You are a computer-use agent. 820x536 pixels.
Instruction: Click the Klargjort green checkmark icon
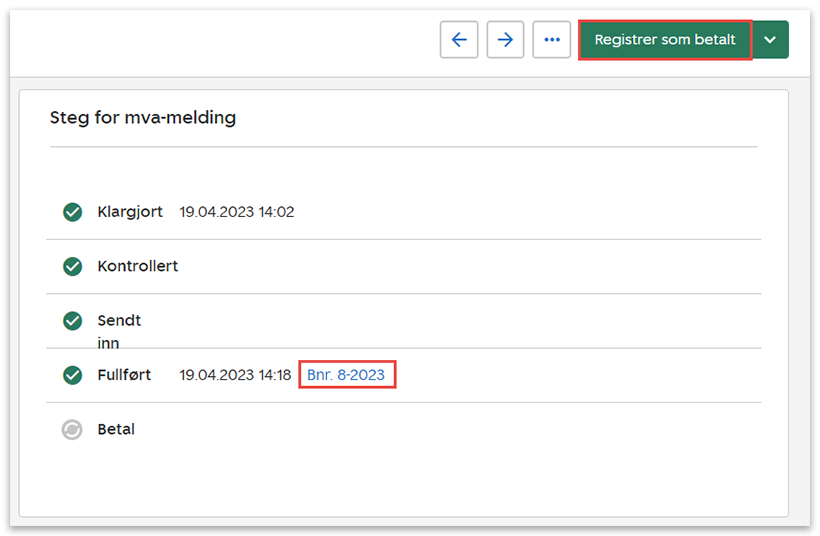tap(72, 212)
